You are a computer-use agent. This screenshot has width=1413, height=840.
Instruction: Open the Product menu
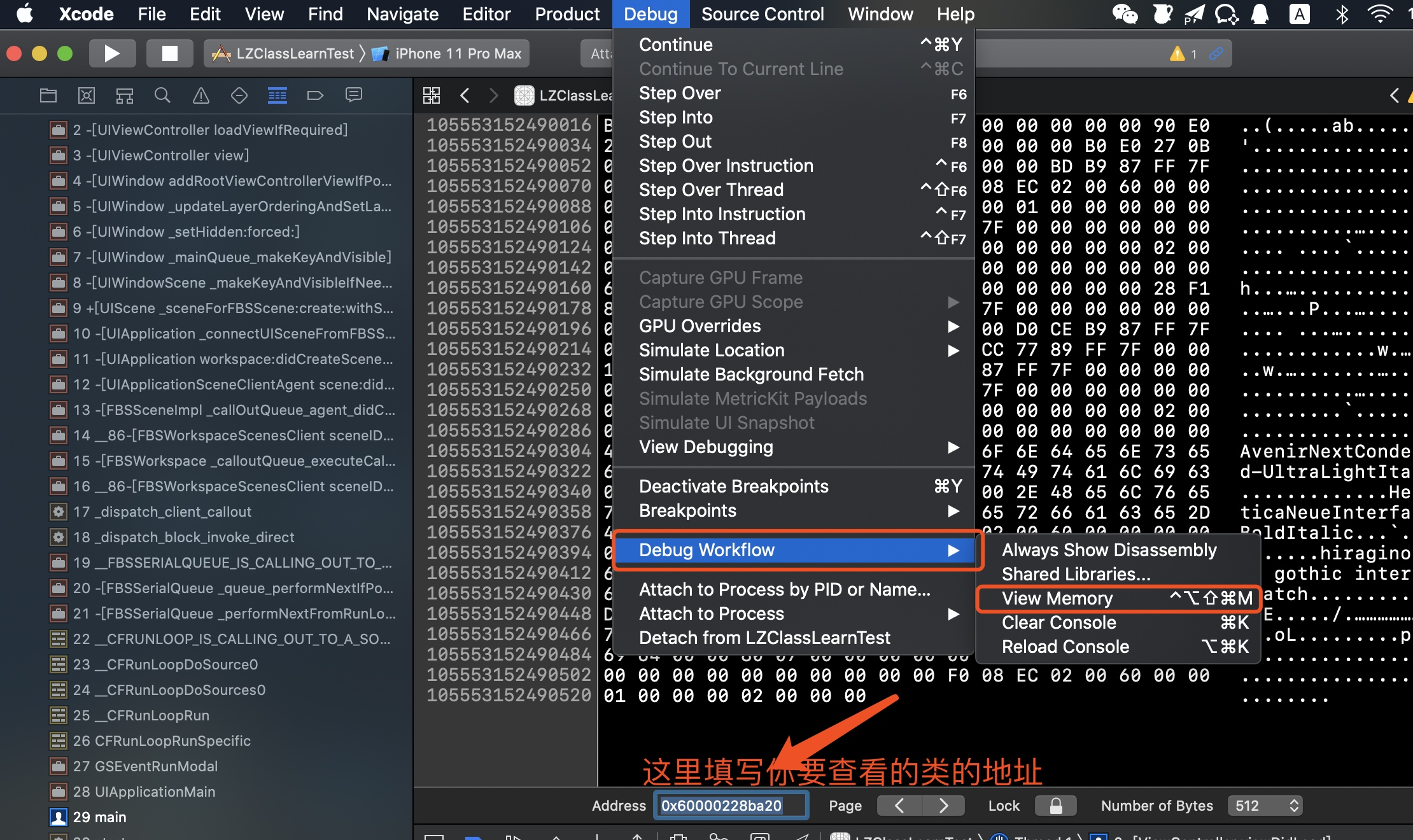pyautogui.click(x=567, y=14)
